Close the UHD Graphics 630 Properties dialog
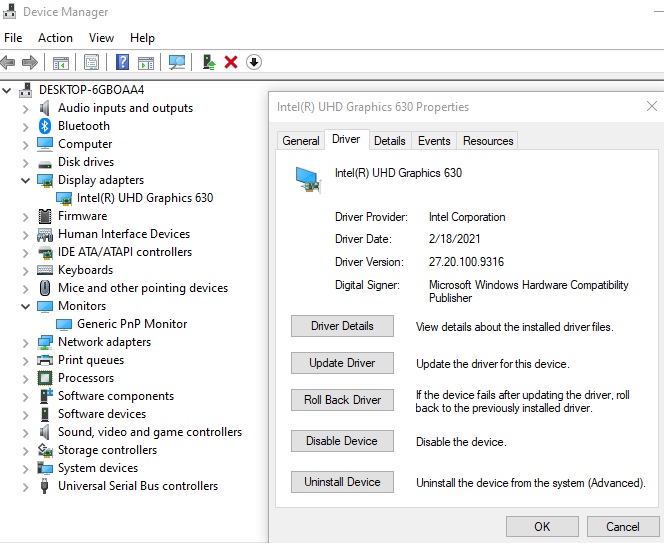Screen dimensions: 664x543 (x=652, y=106)
